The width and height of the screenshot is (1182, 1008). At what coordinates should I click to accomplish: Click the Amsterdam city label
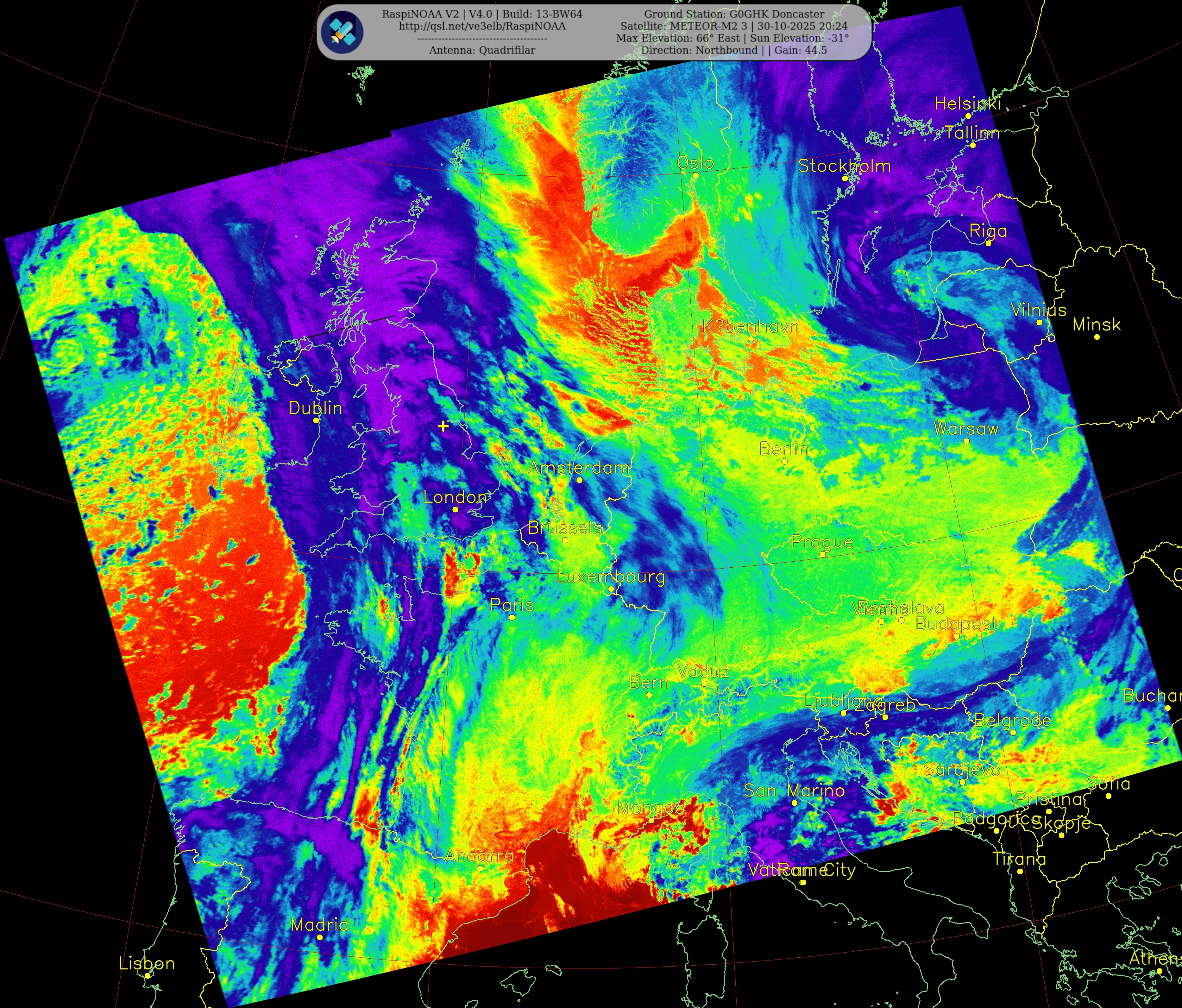(578, 468)
